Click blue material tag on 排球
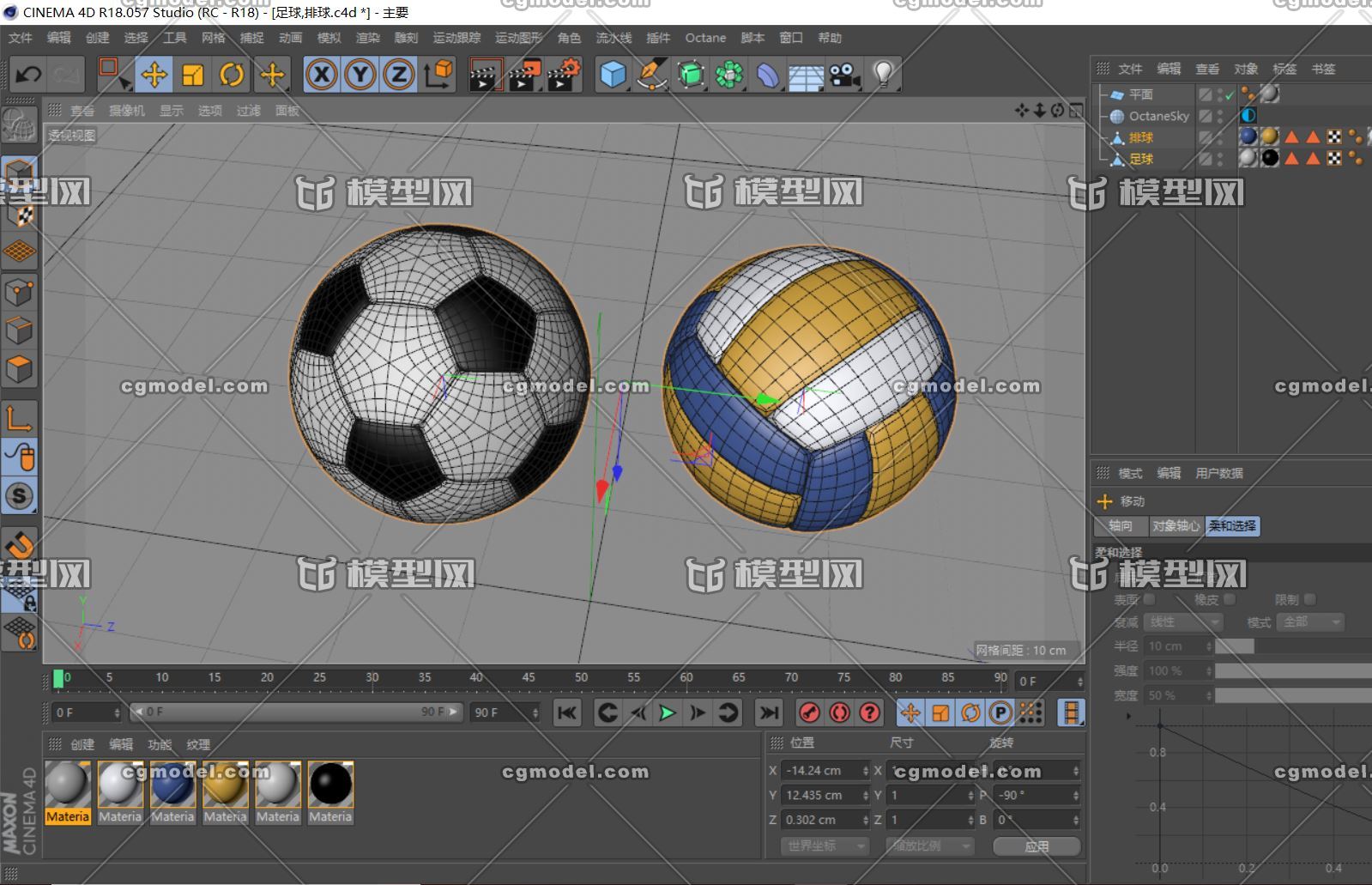Viewport: 1372px width, 885px height. (x=1248, y=136)
